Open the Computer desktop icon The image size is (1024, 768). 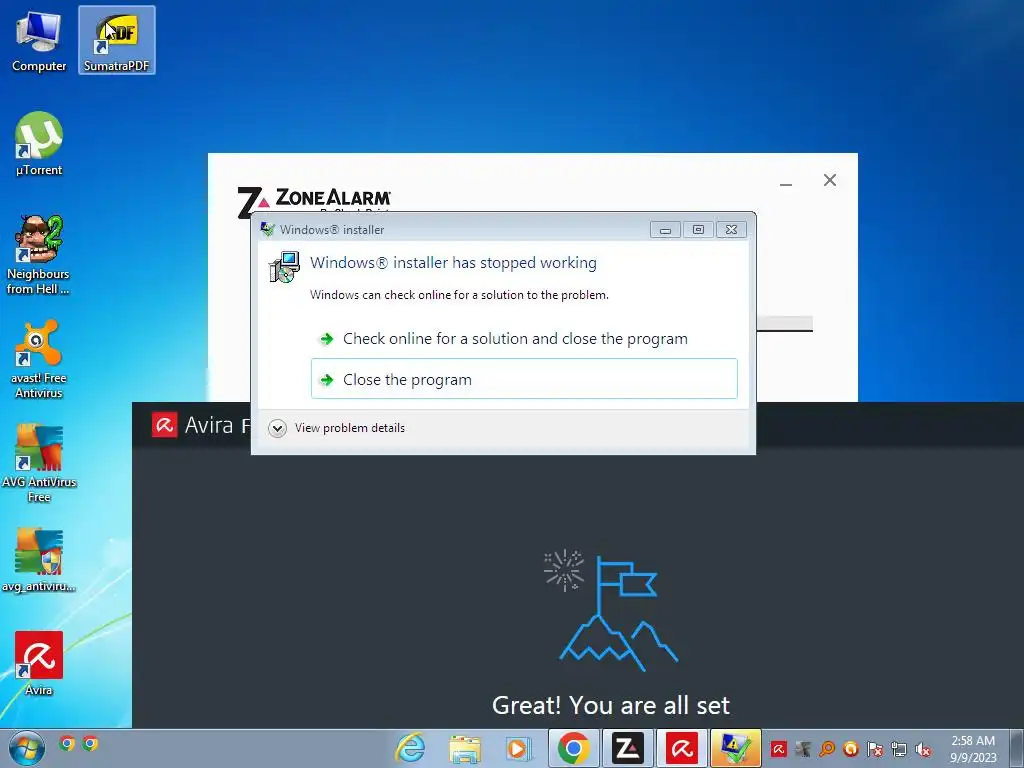click(x=39, y=40)
